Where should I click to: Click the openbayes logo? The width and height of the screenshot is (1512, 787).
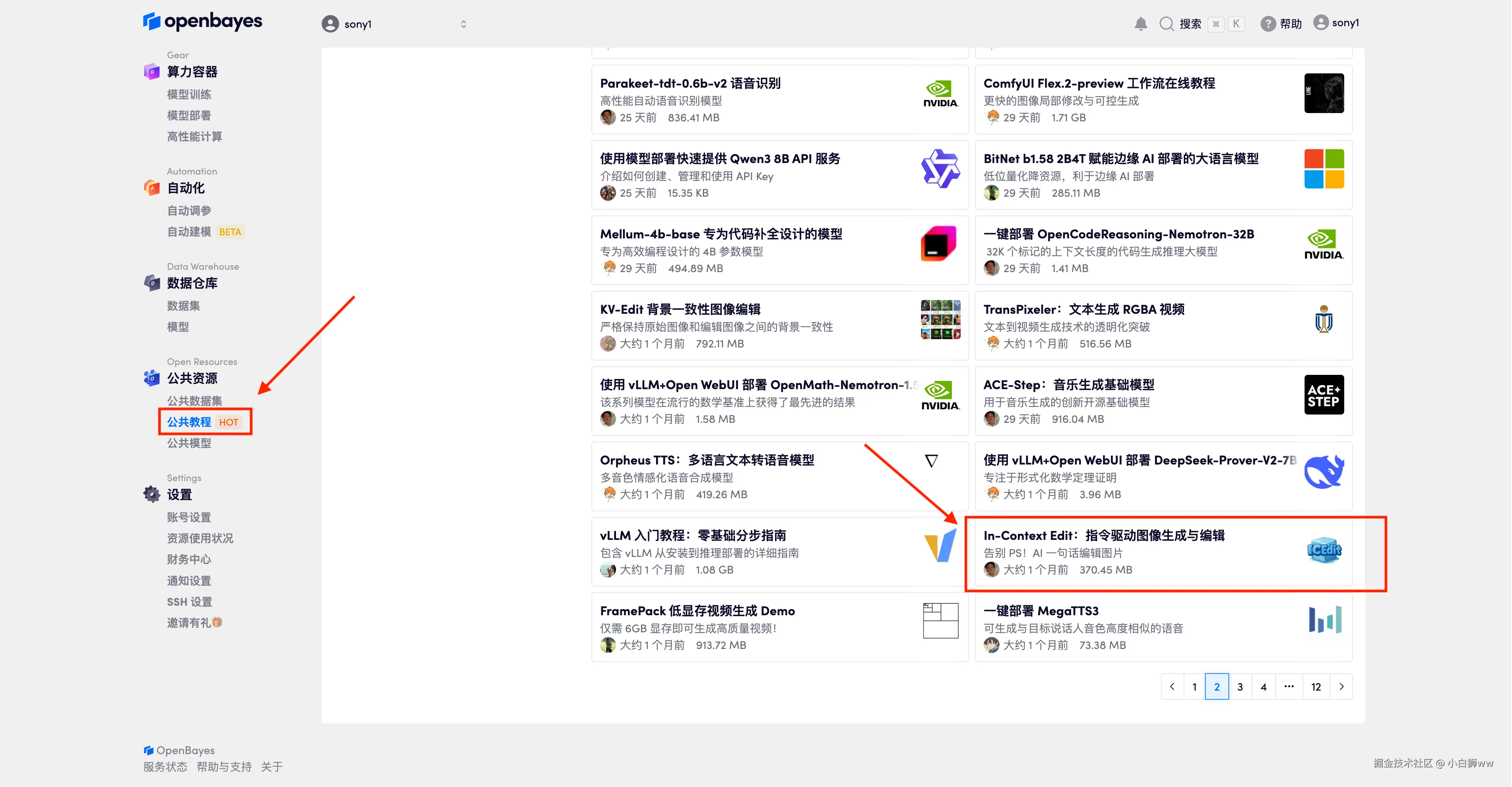203,22
